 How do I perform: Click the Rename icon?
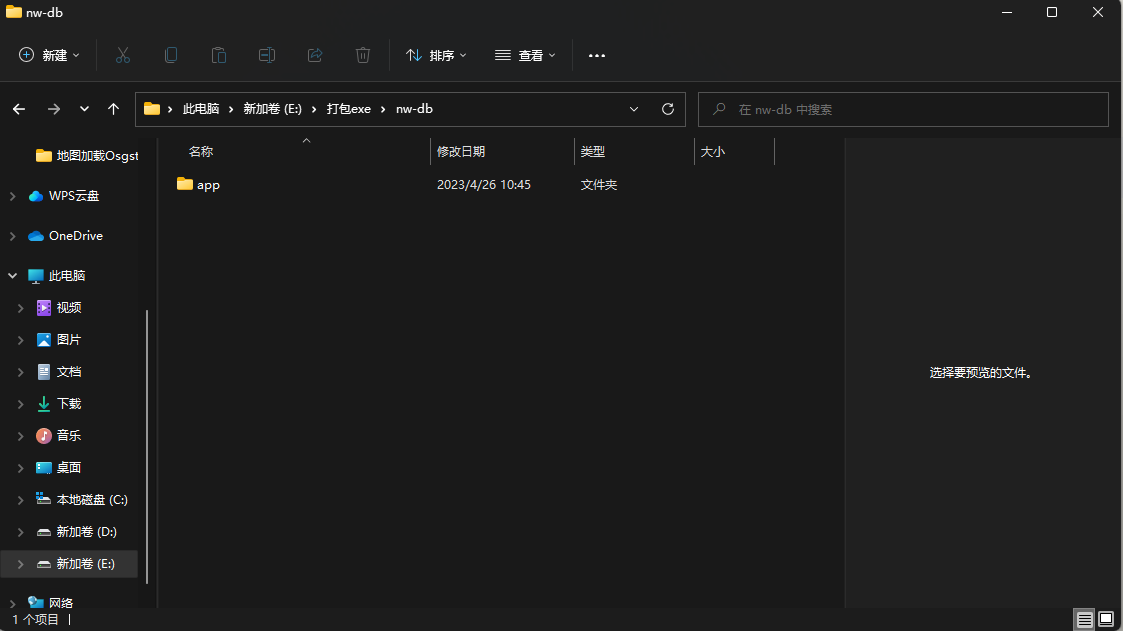coord(266,55)
